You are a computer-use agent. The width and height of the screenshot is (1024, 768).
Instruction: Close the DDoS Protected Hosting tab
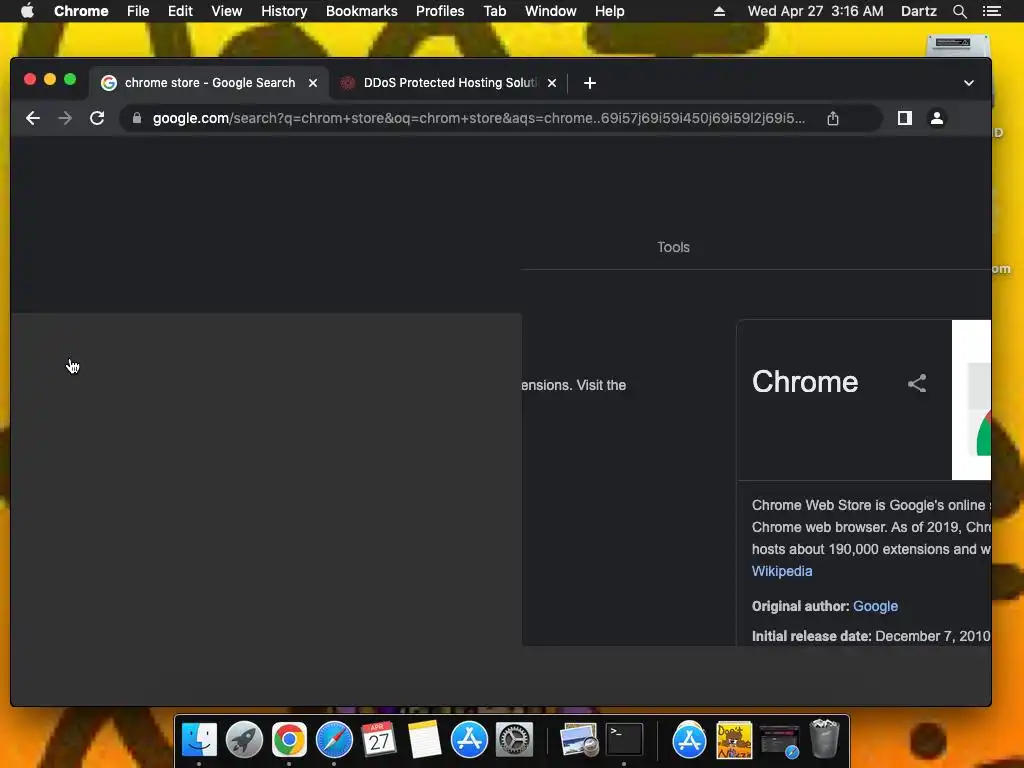point(552,83)
